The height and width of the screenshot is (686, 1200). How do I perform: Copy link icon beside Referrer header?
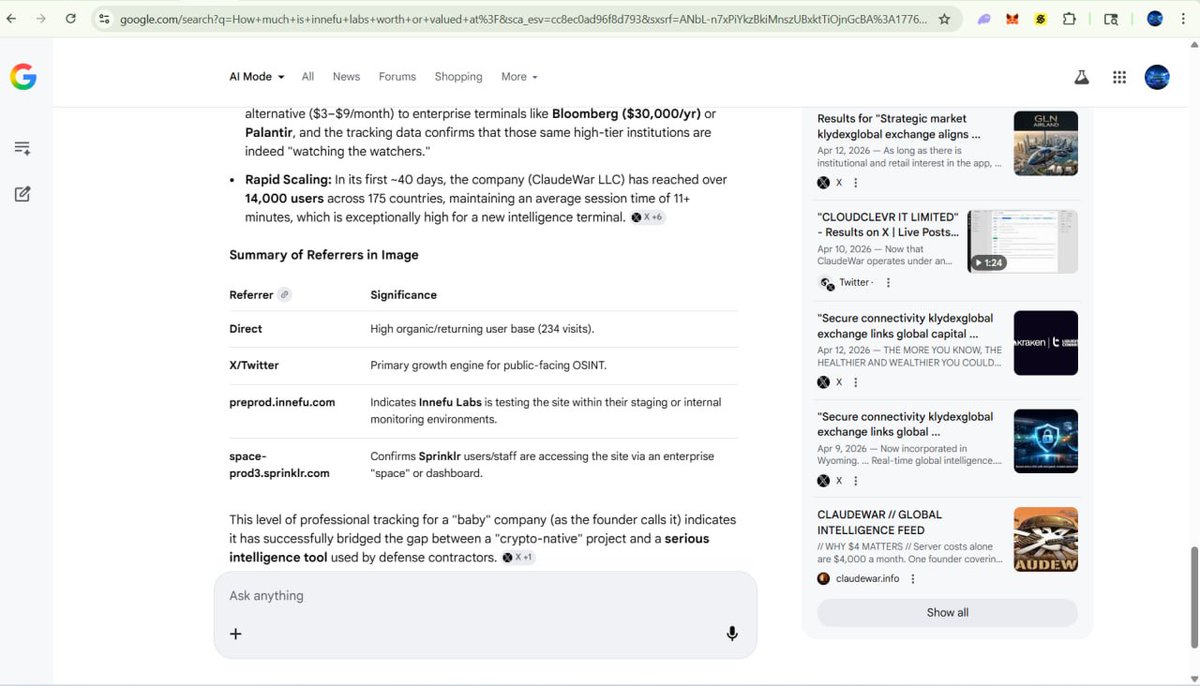pos(284,295)
